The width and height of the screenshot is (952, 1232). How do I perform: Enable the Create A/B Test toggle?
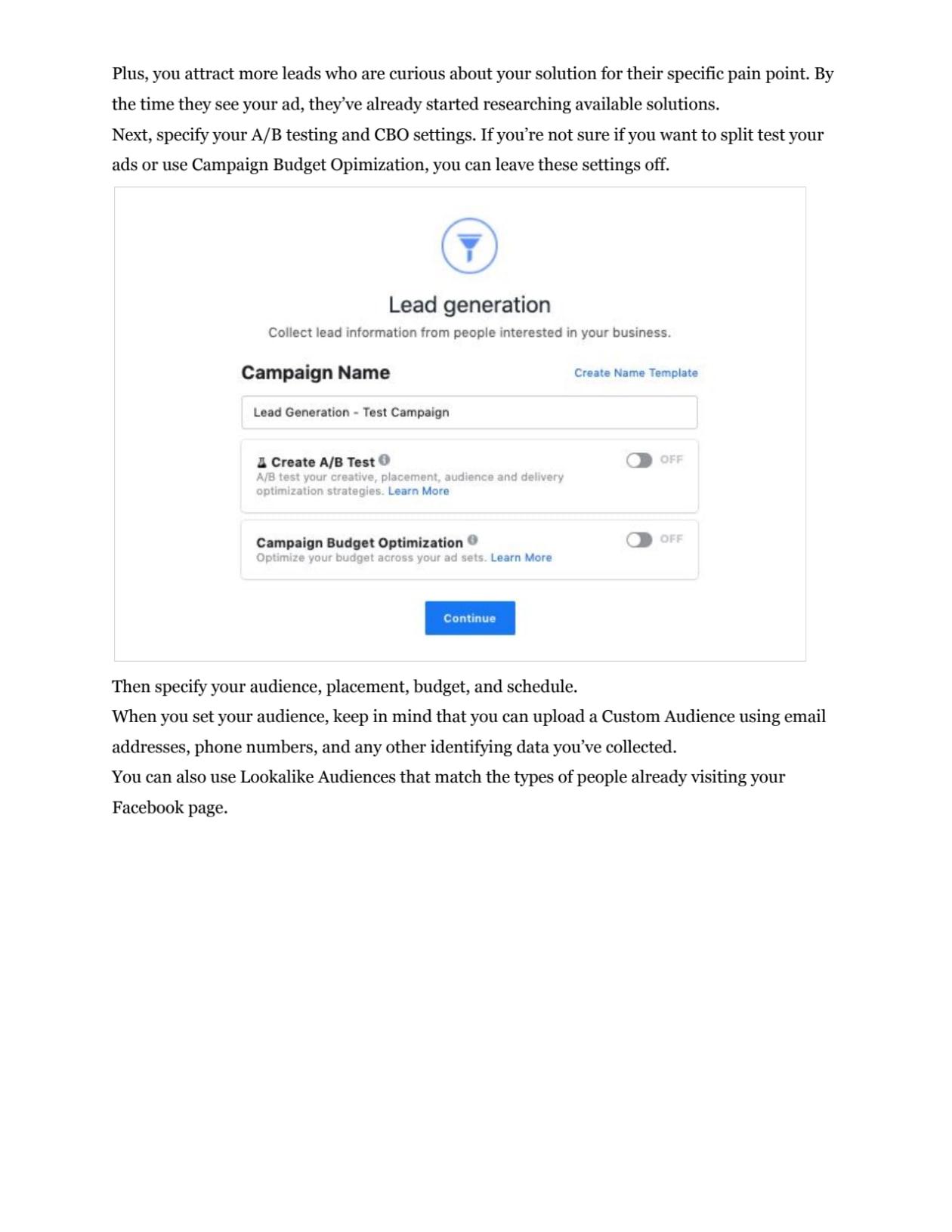(639, 459)
